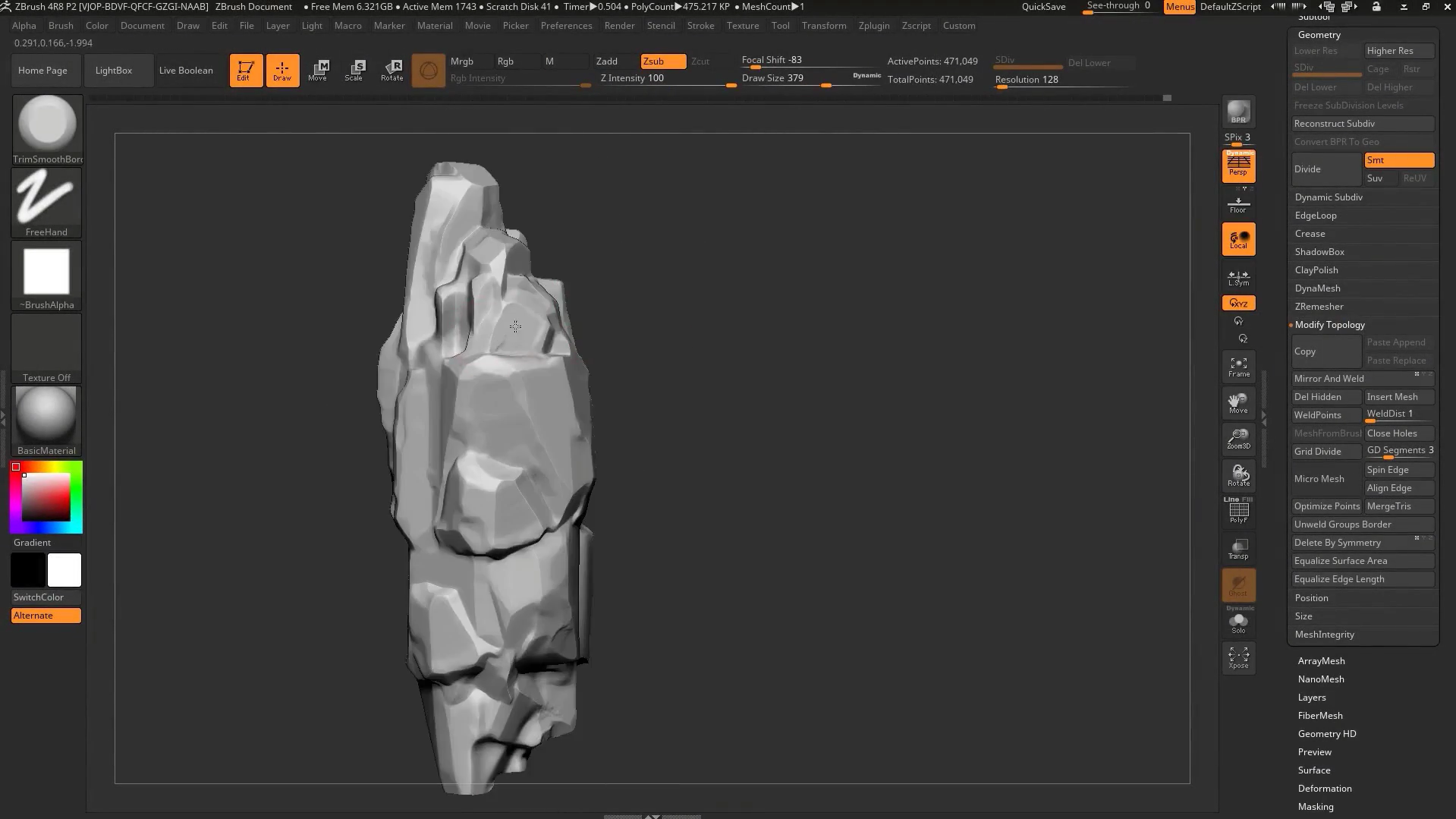Click the Frame mesh icon
Viewport: 1456px width, 819px height.
(x=1238, y=367)
